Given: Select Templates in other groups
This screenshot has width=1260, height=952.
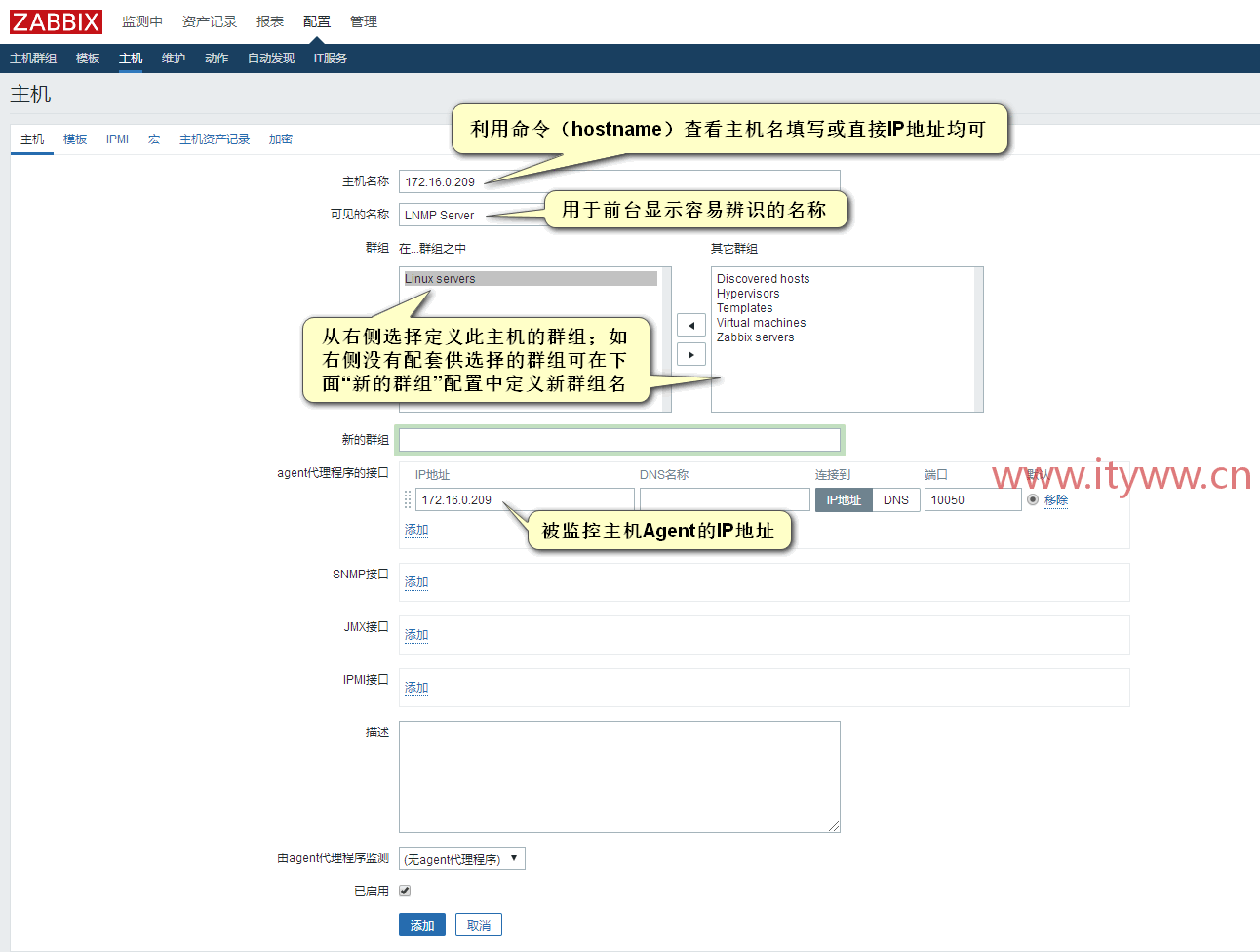Looking at the screenshot, I should pyautogui.click(x=744, y=308).
